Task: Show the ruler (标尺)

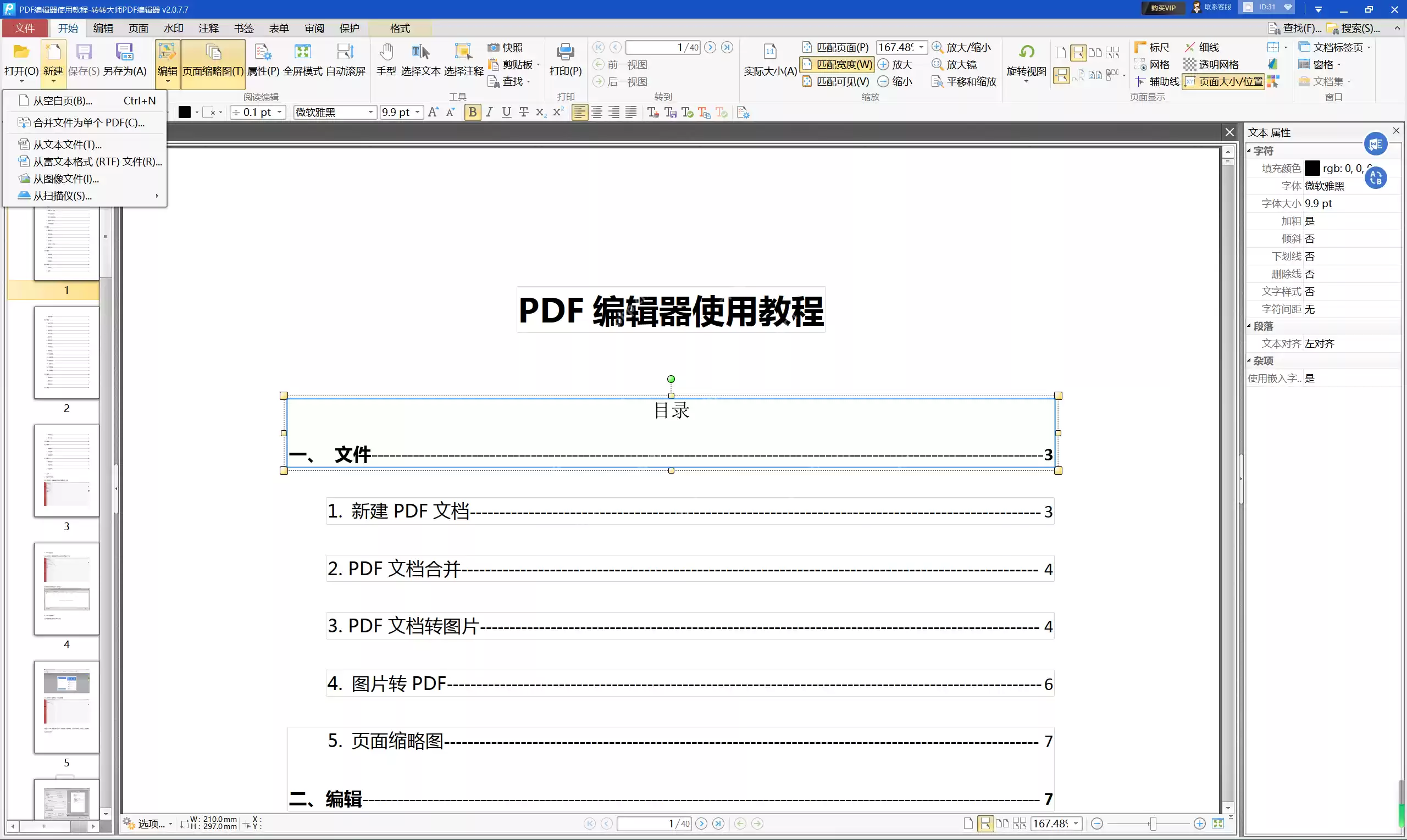Action: point(1151,47)
